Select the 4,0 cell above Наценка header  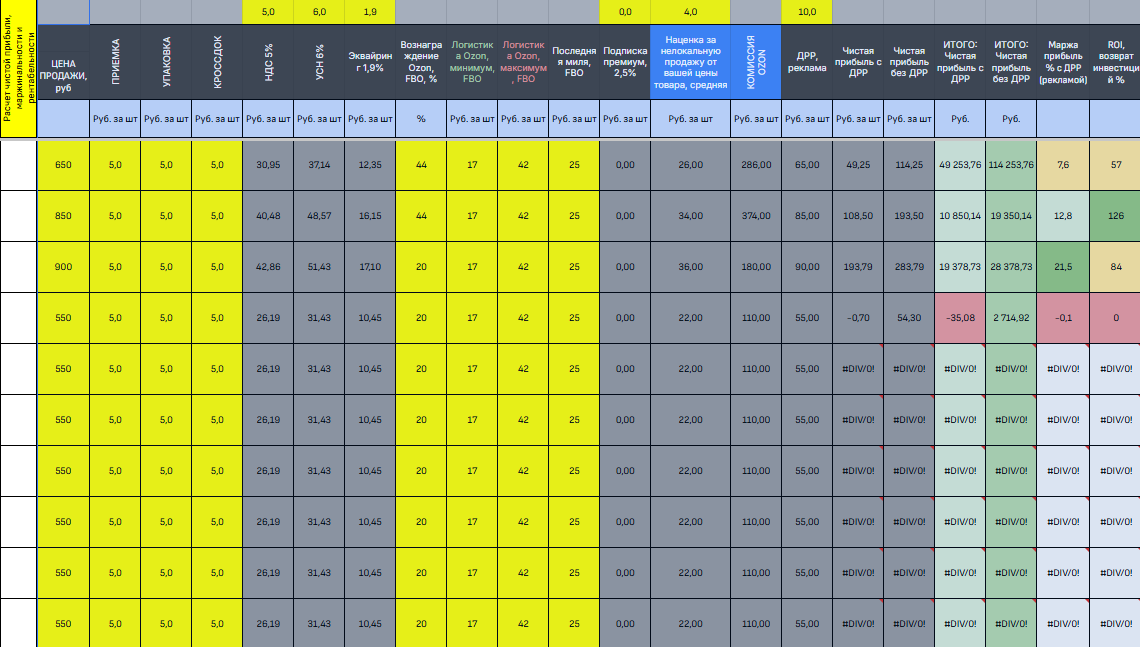pyautogui.click(x=690, y=12)
